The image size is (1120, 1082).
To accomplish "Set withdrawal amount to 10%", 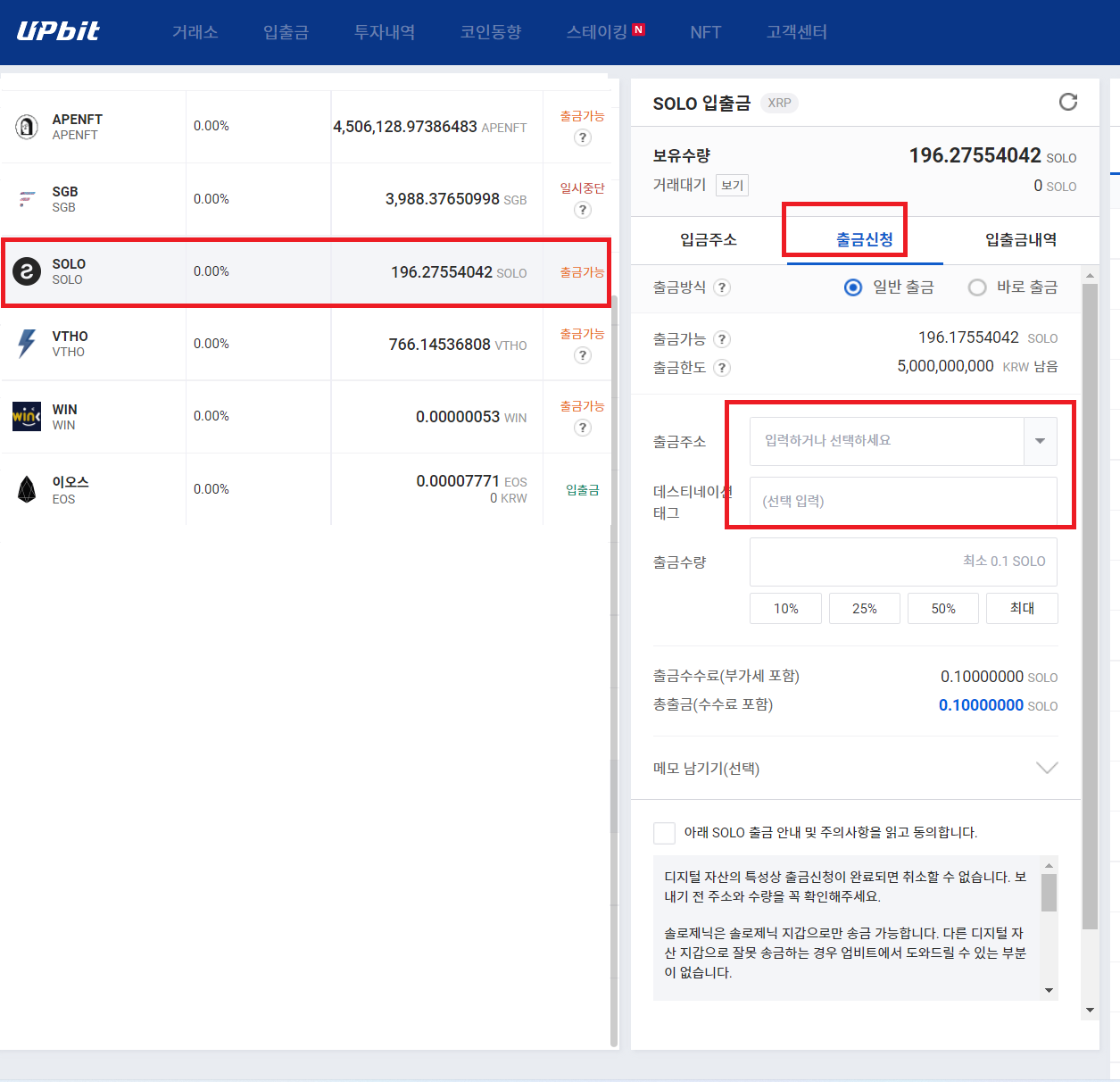I will pos(785,608).
